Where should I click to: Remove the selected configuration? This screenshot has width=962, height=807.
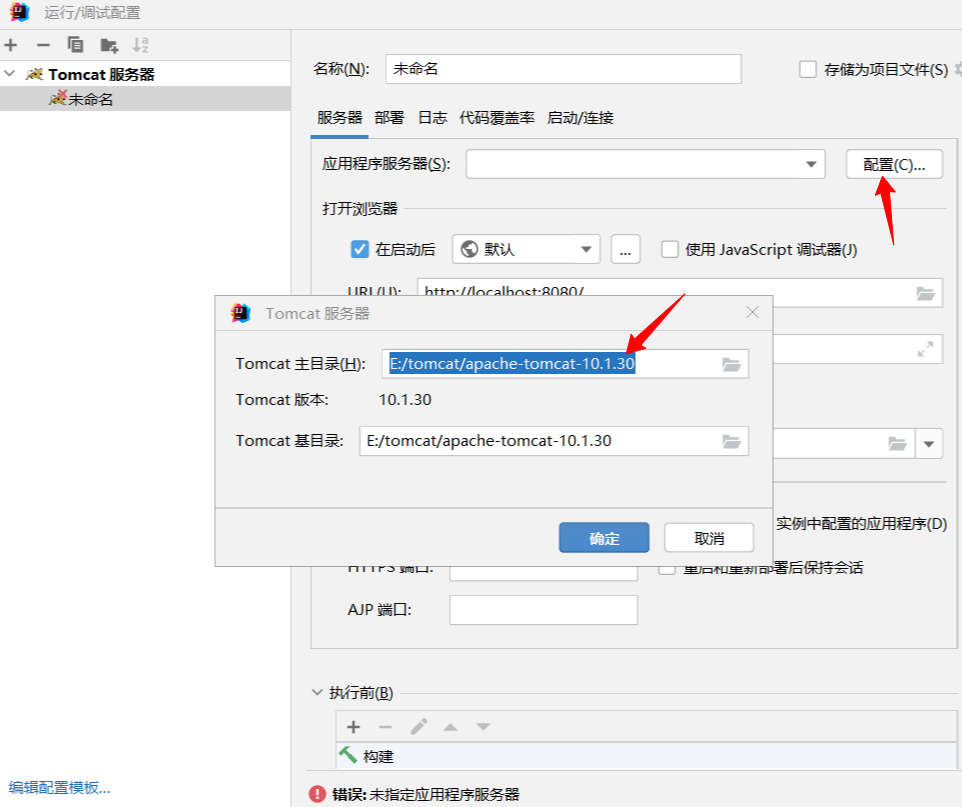43,45
